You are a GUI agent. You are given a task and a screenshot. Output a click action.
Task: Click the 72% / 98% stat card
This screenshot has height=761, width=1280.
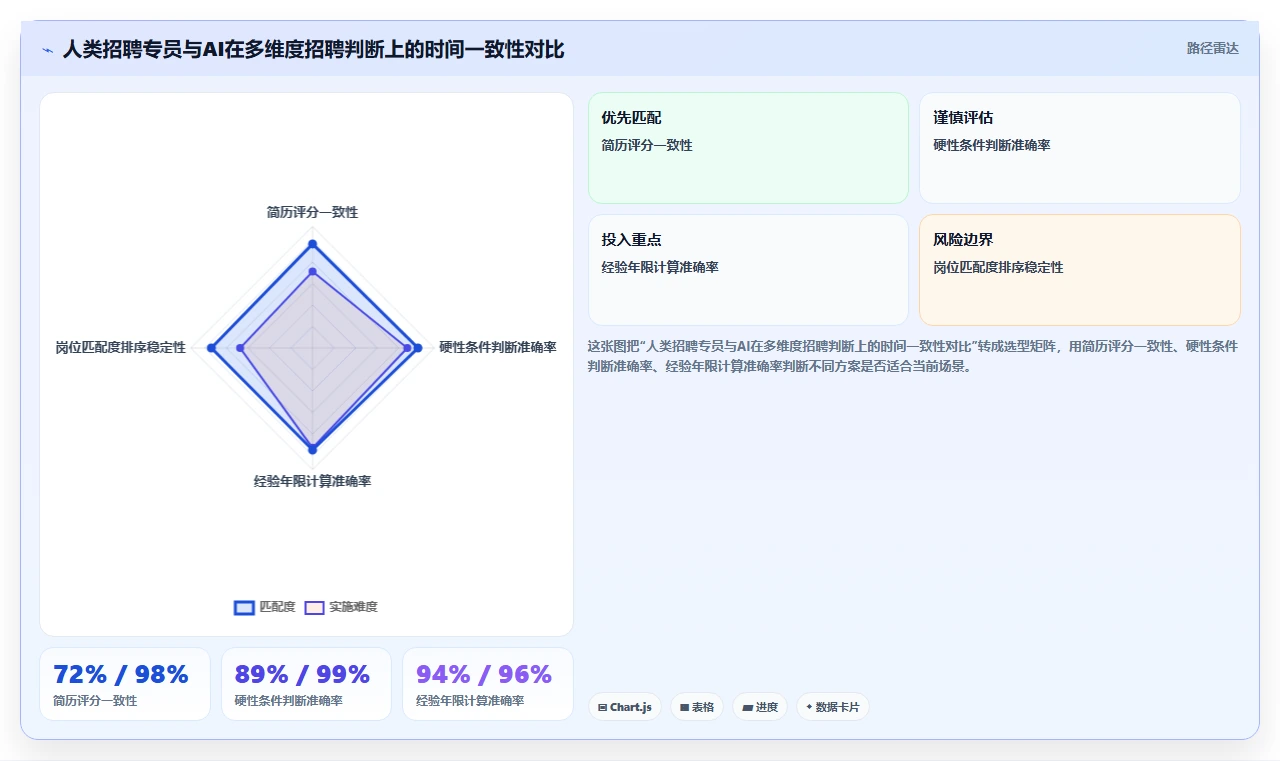125,684
